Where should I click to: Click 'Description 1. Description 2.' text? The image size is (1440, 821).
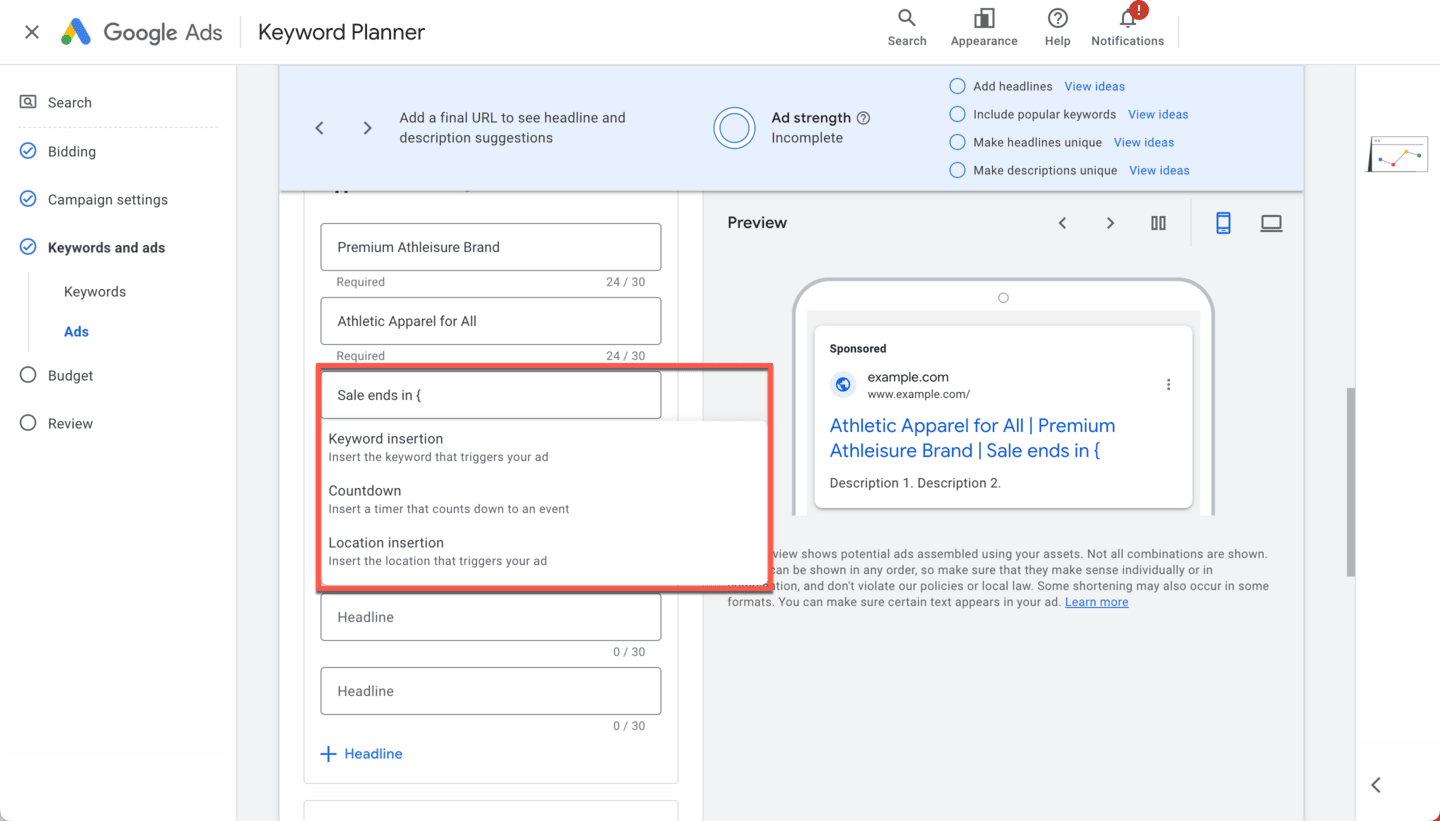coord(915,483)
